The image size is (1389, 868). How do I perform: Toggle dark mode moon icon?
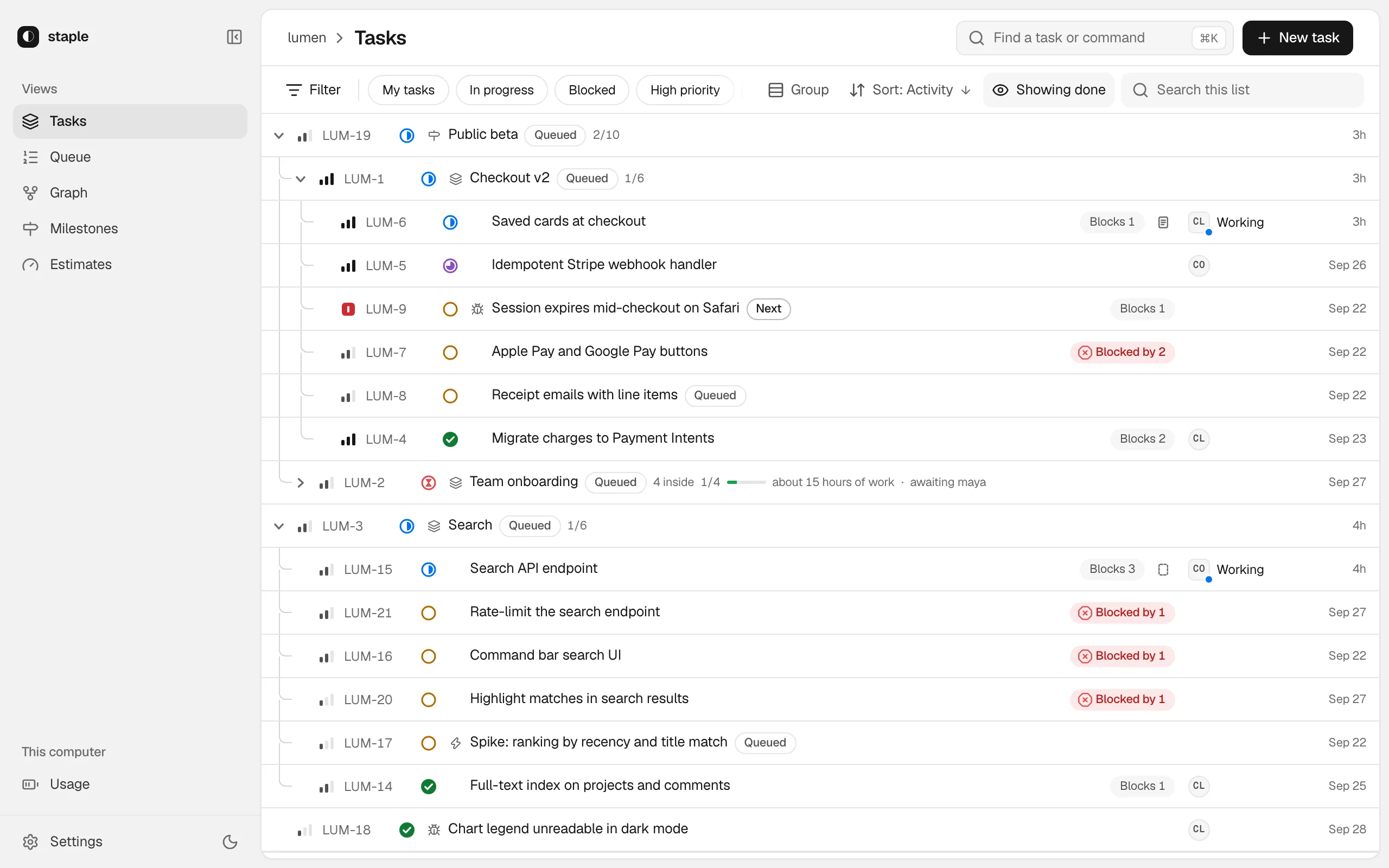coord(230,841)
